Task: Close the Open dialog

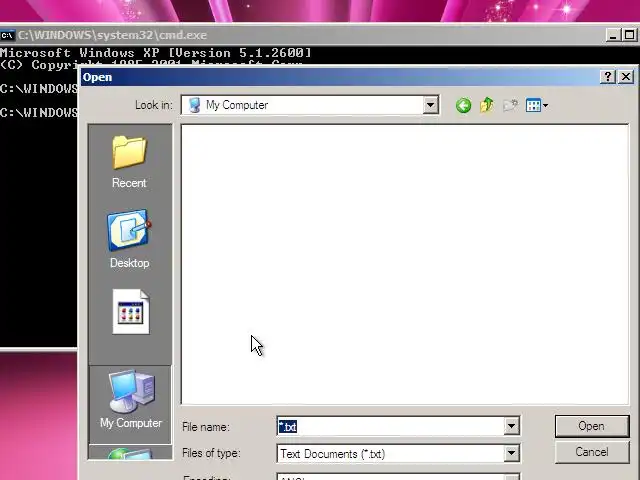Action: coord(626,77)
